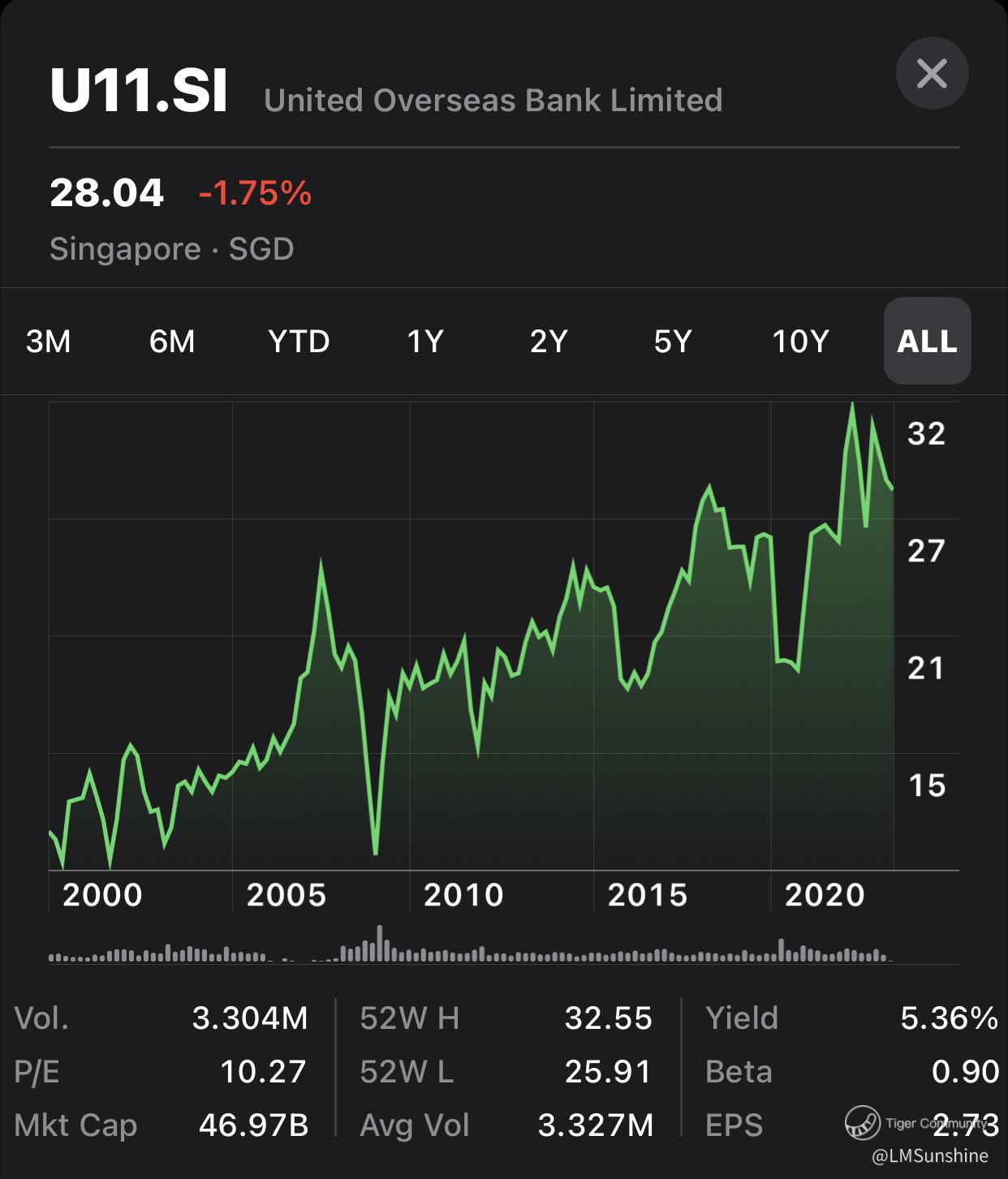Screen dimensions: 1008x1179
Task: Switch chart to YTD range
Action: point(299,342)
